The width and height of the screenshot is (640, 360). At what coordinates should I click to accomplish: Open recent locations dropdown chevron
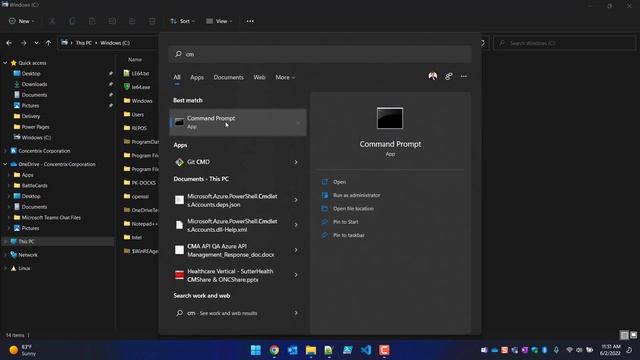[36, 43]
